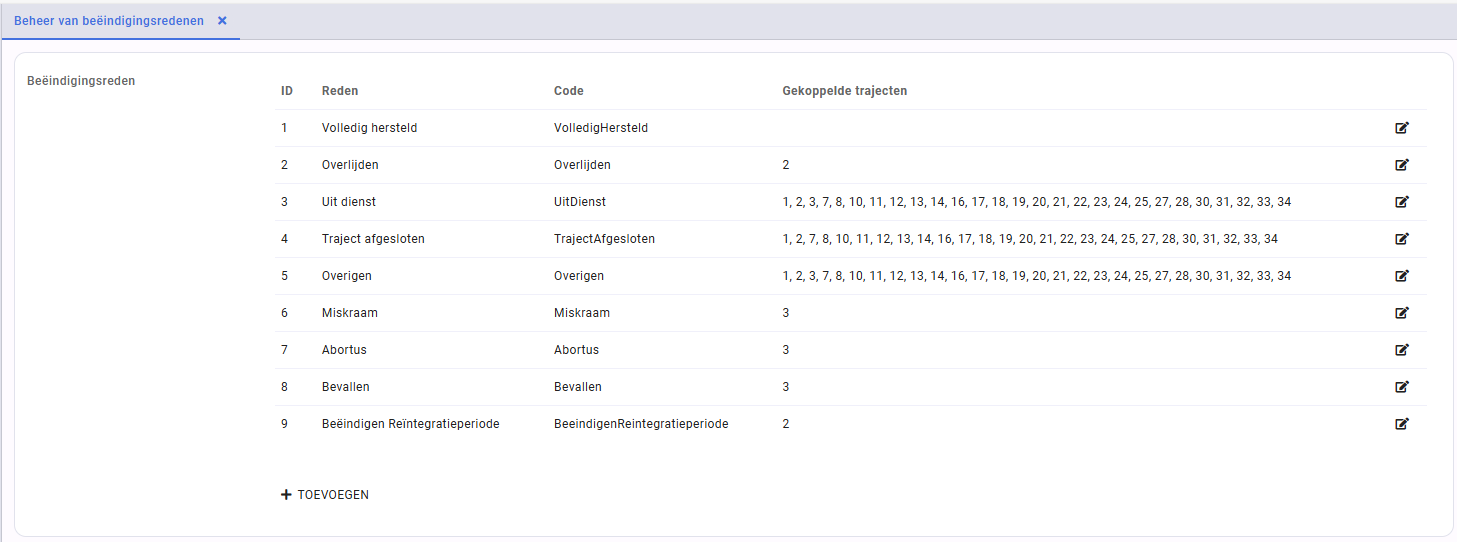Click the Code column header
1457x542 pixels.
[x=569, y=91]
